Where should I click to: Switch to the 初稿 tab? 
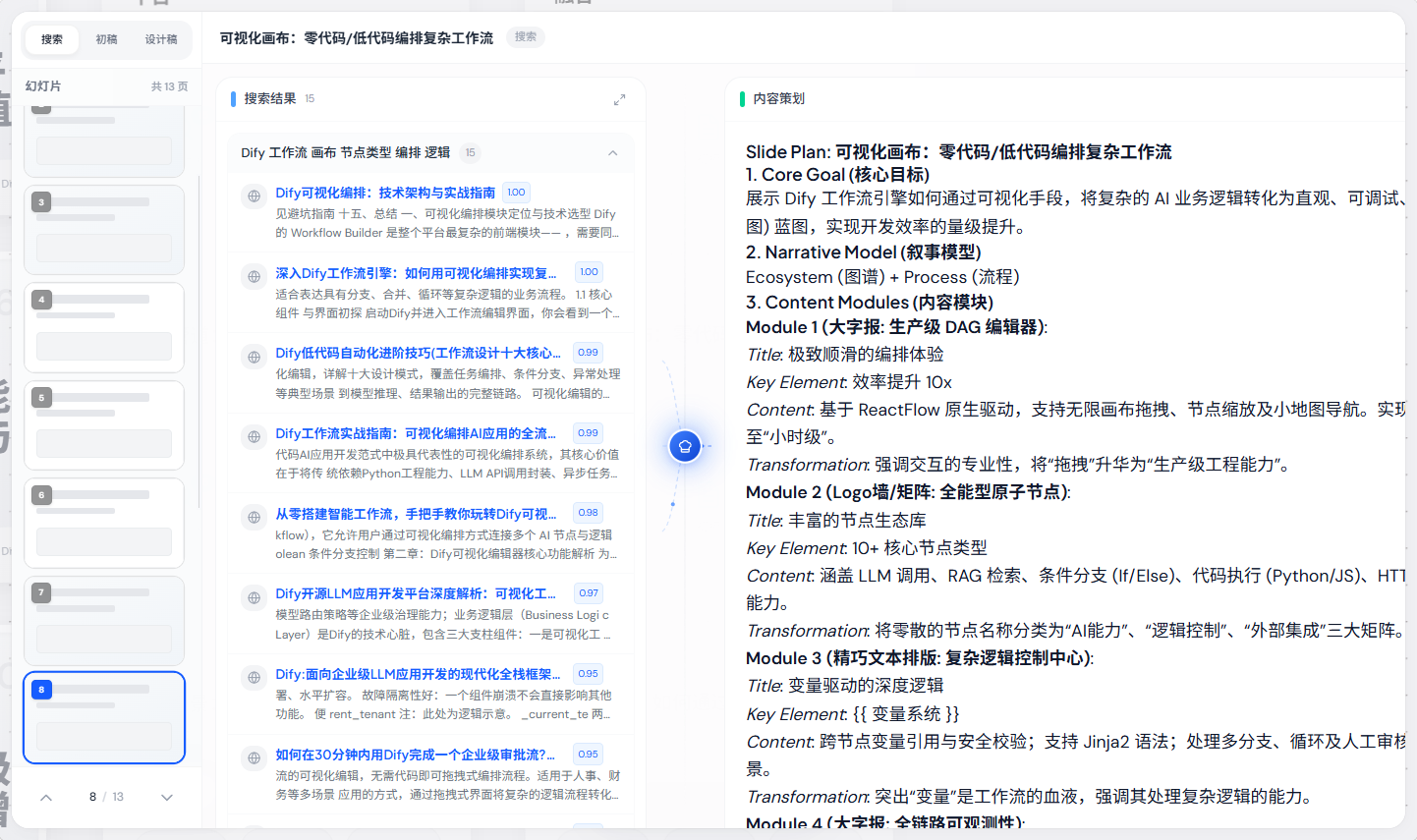pos(106,39)
